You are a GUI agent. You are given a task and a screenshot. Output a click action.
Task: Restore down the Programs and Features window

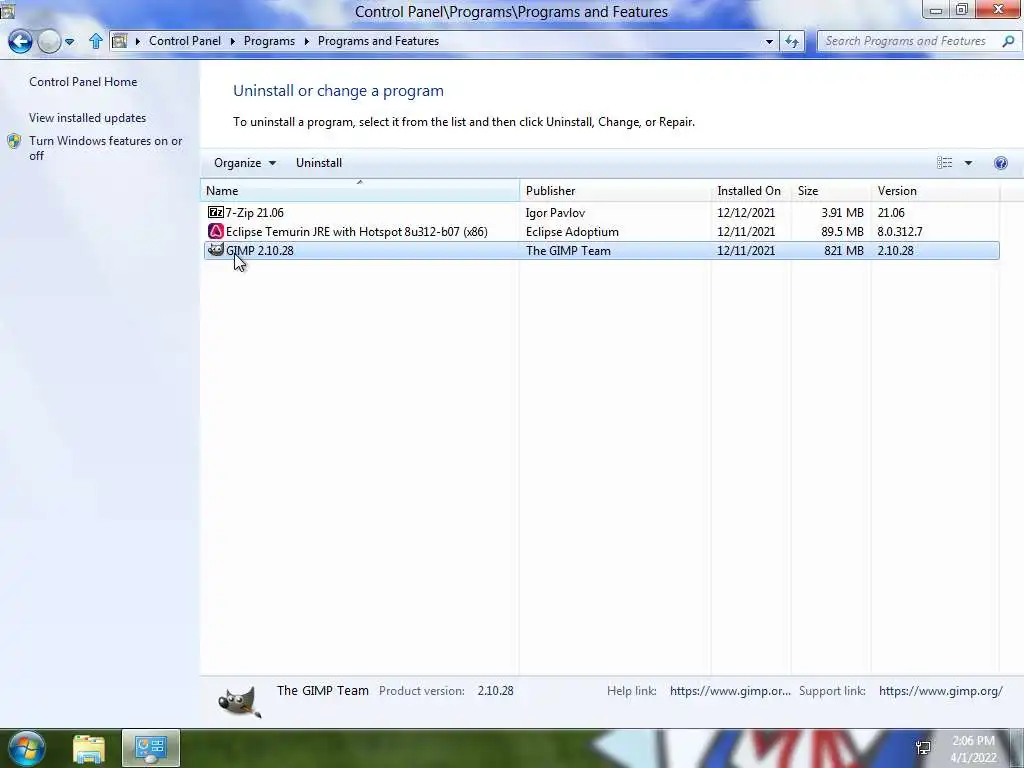point(962,10)
